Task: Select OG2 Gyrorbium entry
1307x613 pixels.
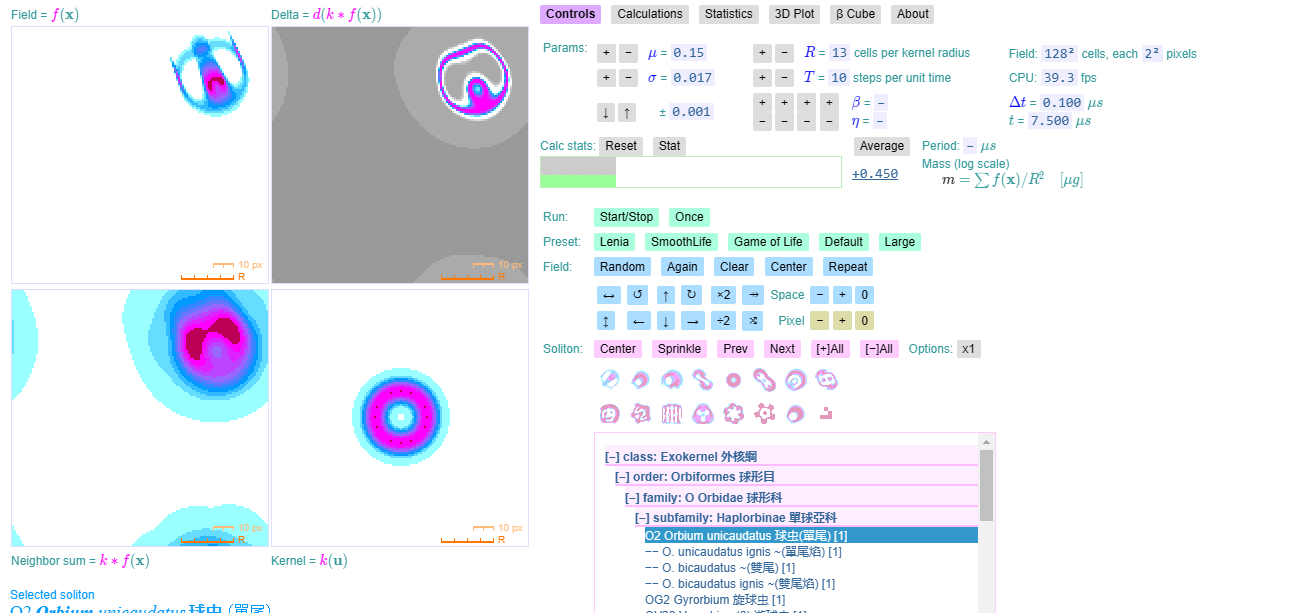Action: point(715,600)
